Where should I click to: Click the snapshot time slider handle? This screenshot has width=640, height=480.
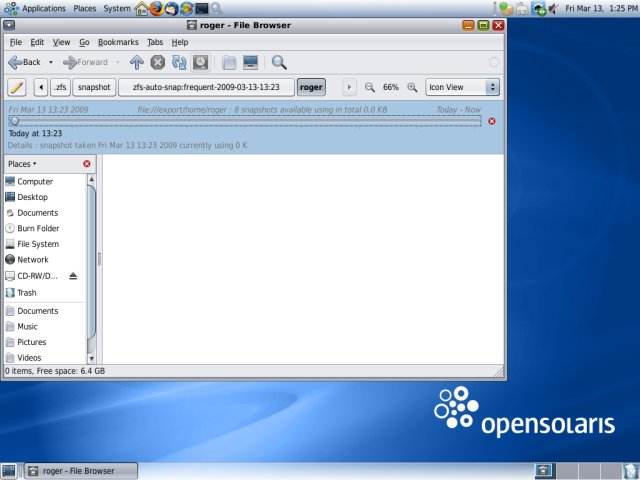15,121
